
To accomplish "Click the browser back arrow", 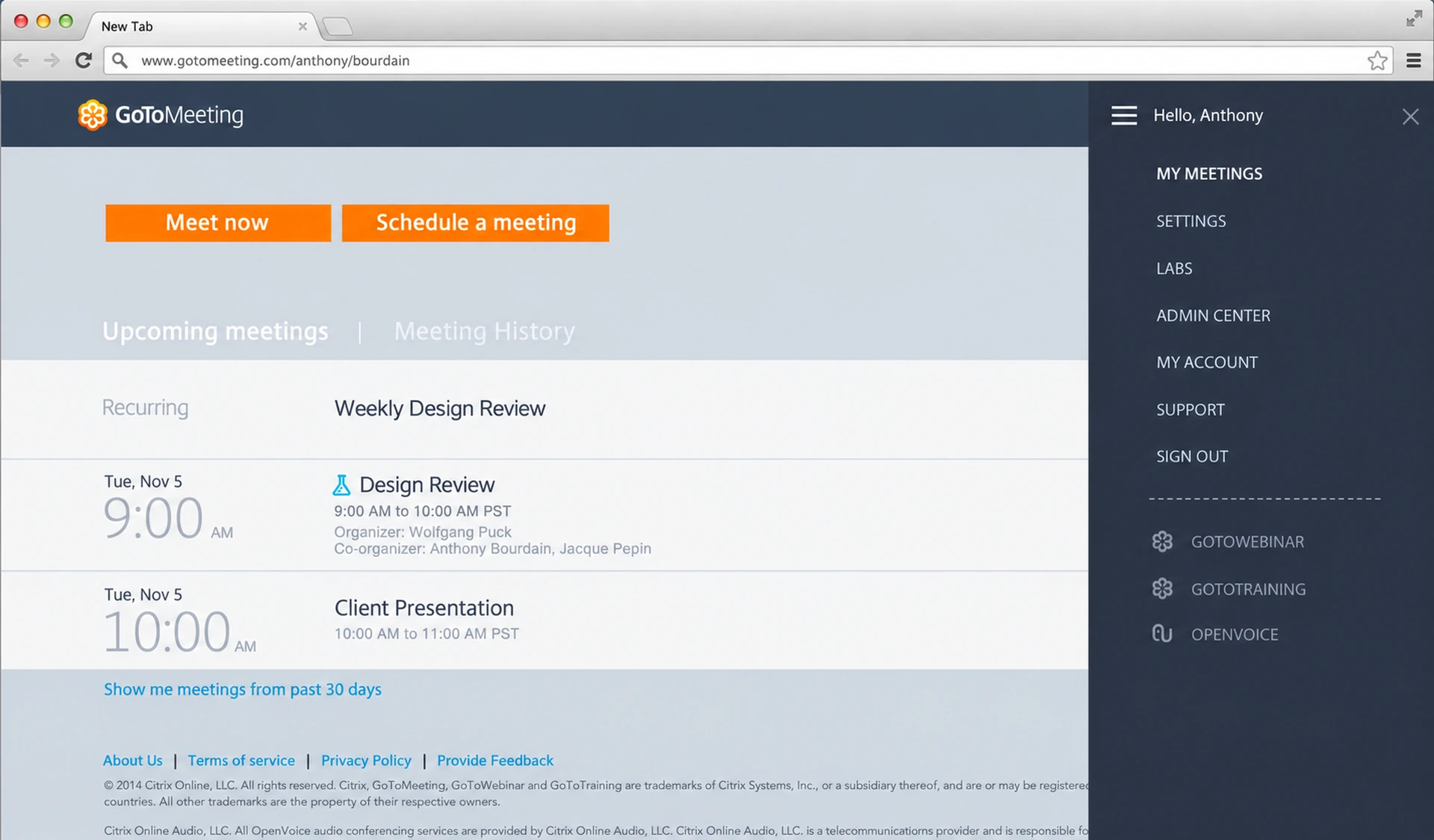I will (x=21, y=60).
